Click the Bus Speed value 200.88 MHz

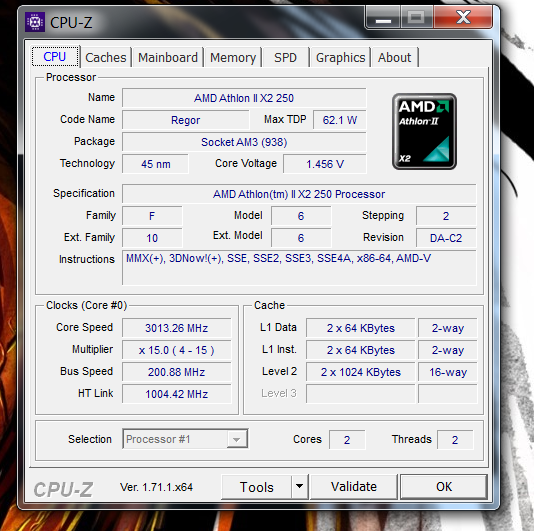(x=176, y=372)
